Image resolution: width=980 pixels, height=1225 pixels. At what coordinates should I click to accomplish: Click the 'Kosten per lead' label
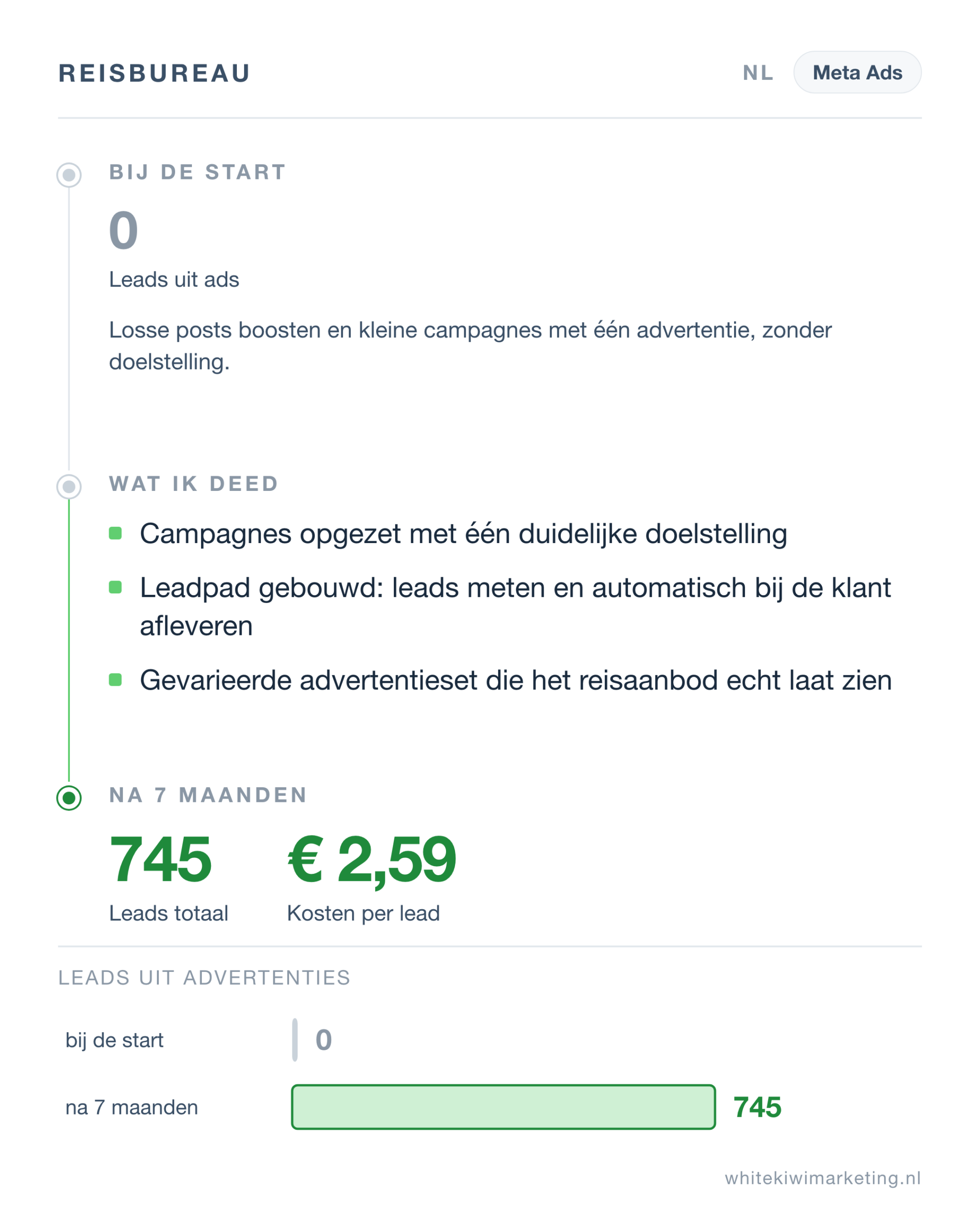363,913
